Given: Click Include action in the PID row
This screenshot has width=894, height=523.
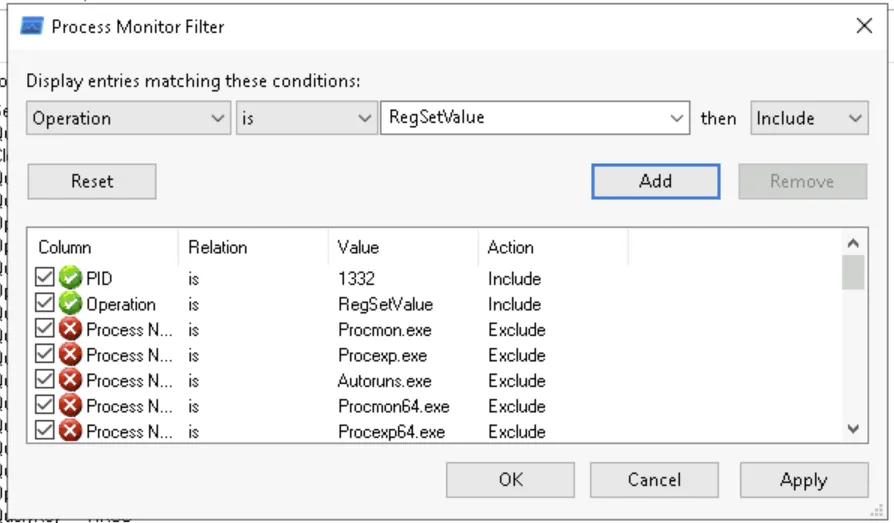Looking at the screenshot, I should (514, 278).
